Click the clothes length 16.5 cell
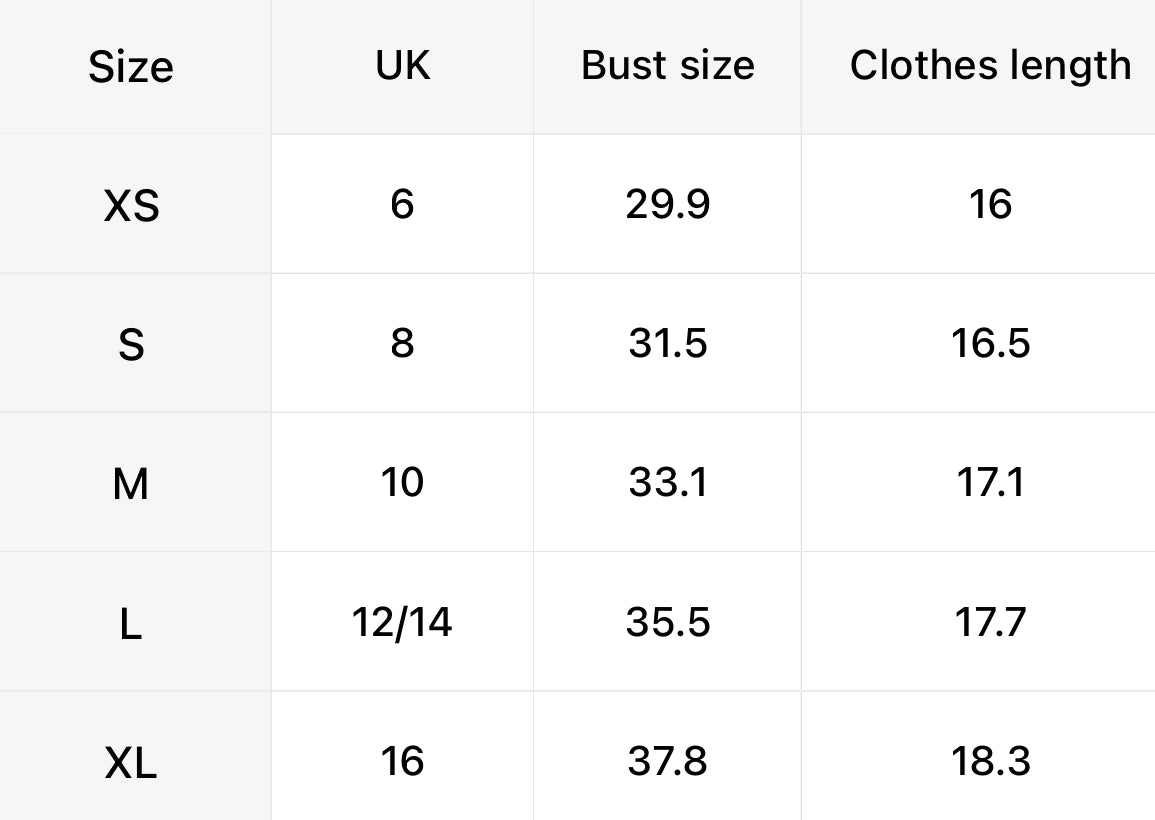1155x820 pixels. click(x=979, y=343)
